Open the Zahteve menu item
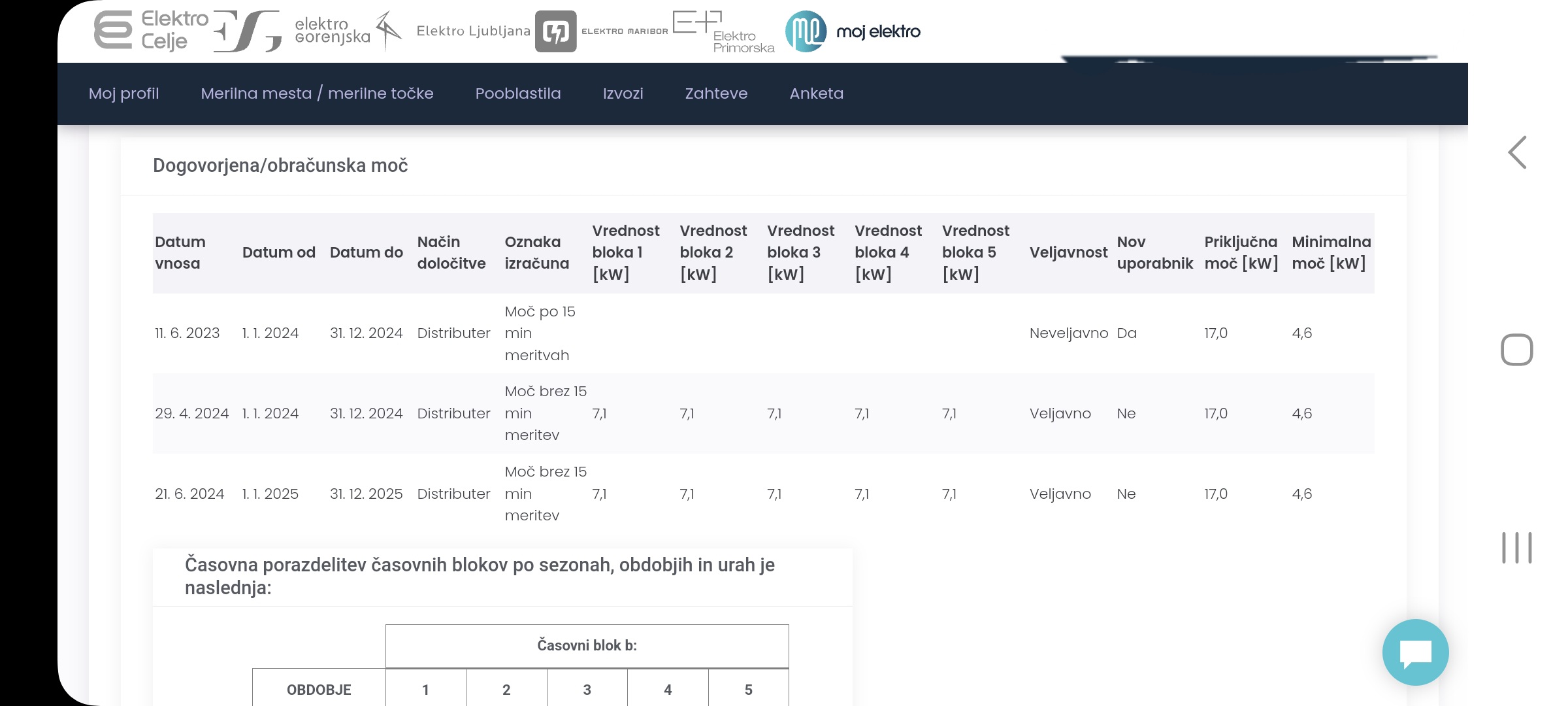The width and height of the screenshot is (1568, 706). [716, 93]
